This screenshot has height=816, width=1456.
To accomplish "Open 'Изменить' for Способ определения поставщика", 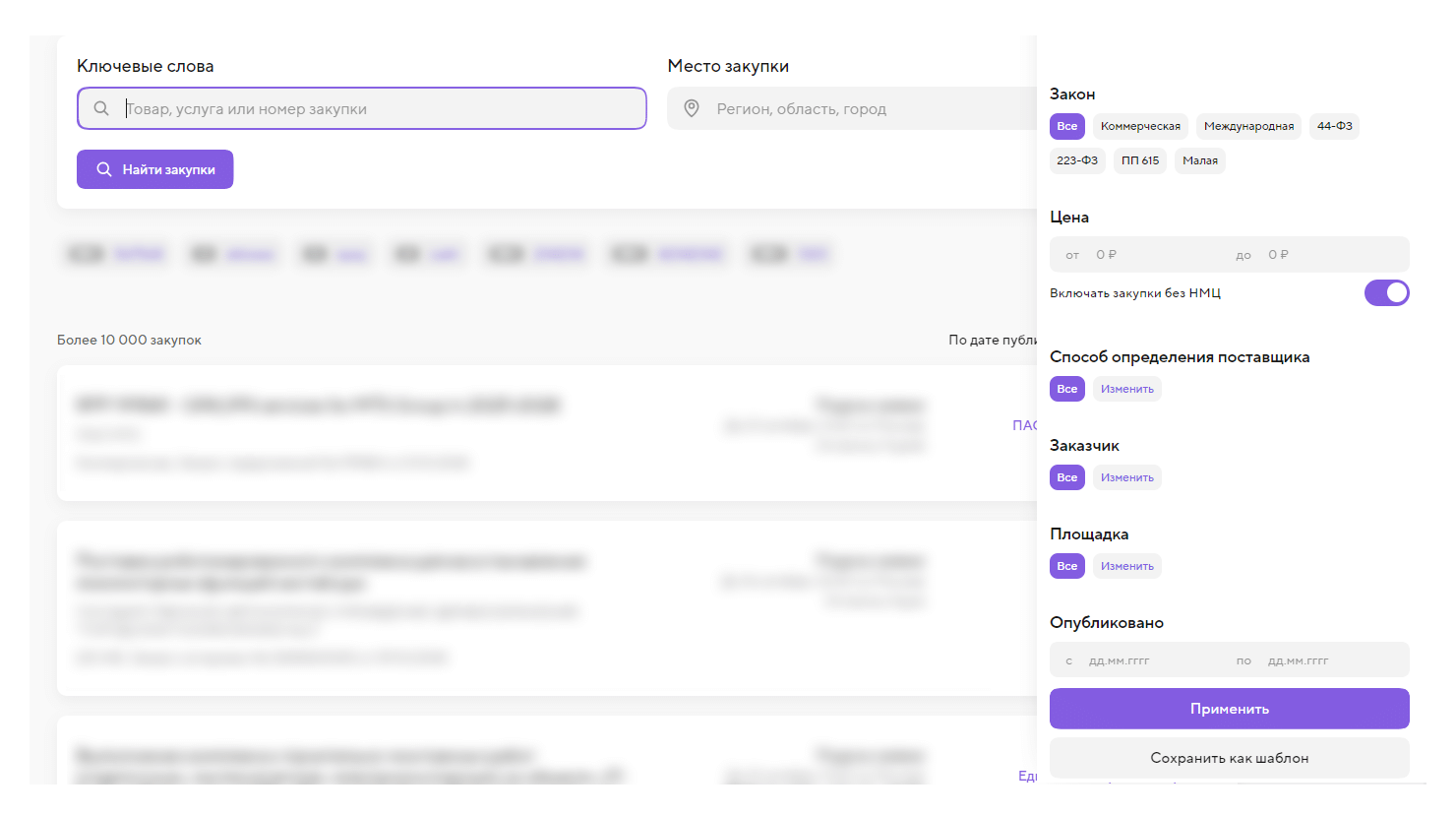I will tap(1126, 389).
